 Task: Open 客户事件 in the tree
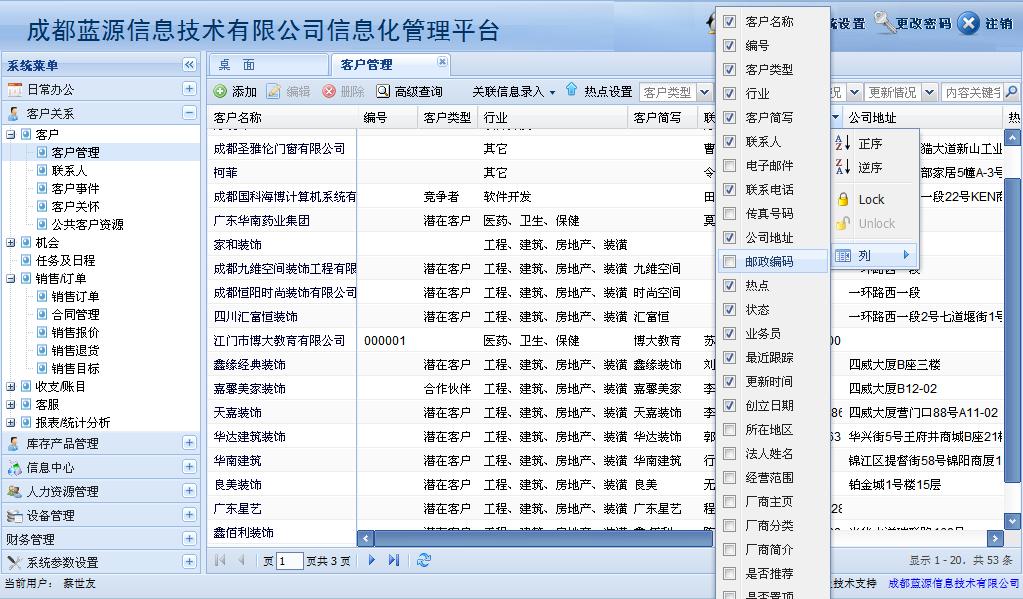[x=76, y=189]
